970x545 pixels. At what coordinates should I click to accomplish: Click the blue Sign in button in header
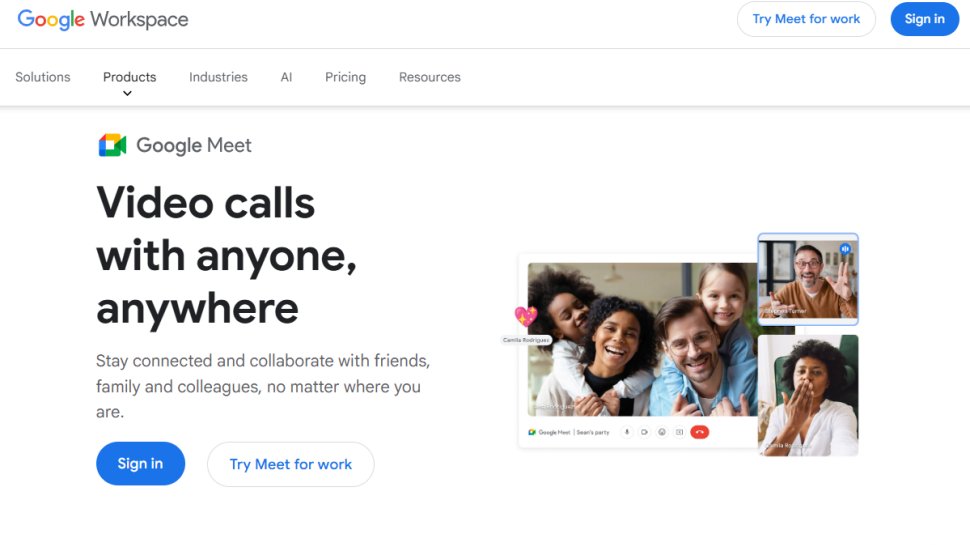925,19
